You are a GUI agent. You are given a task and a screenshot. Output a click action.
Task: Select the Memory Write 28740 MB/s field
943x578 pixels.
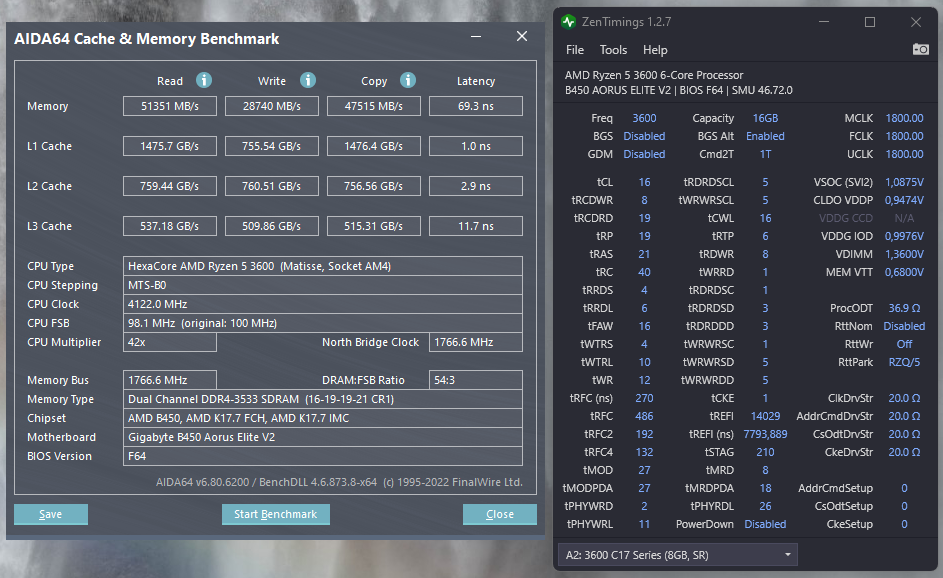point(272,106)
